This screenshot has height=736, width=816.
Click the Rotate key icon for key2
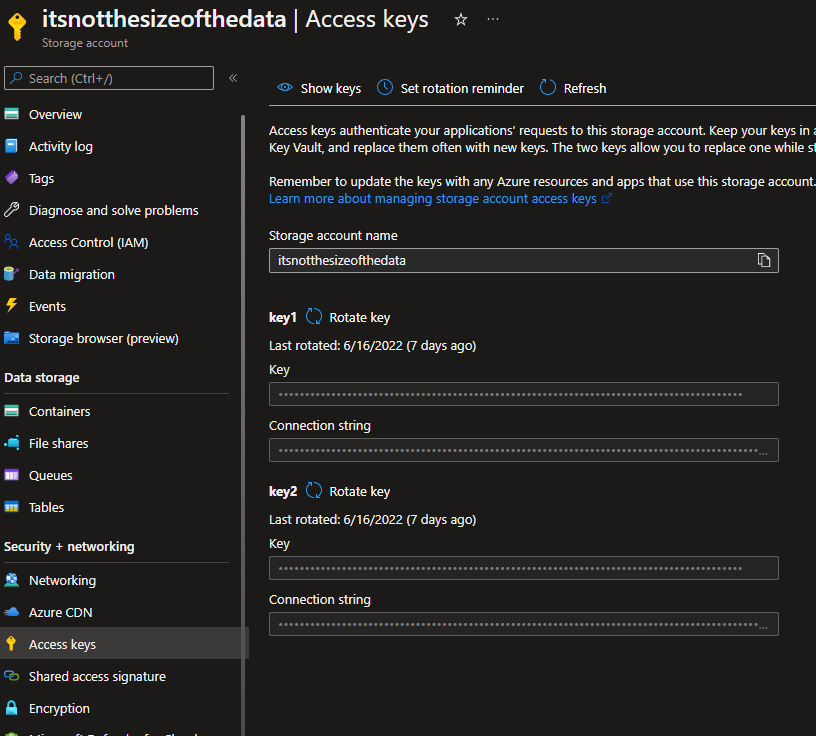tap(314, 491)
